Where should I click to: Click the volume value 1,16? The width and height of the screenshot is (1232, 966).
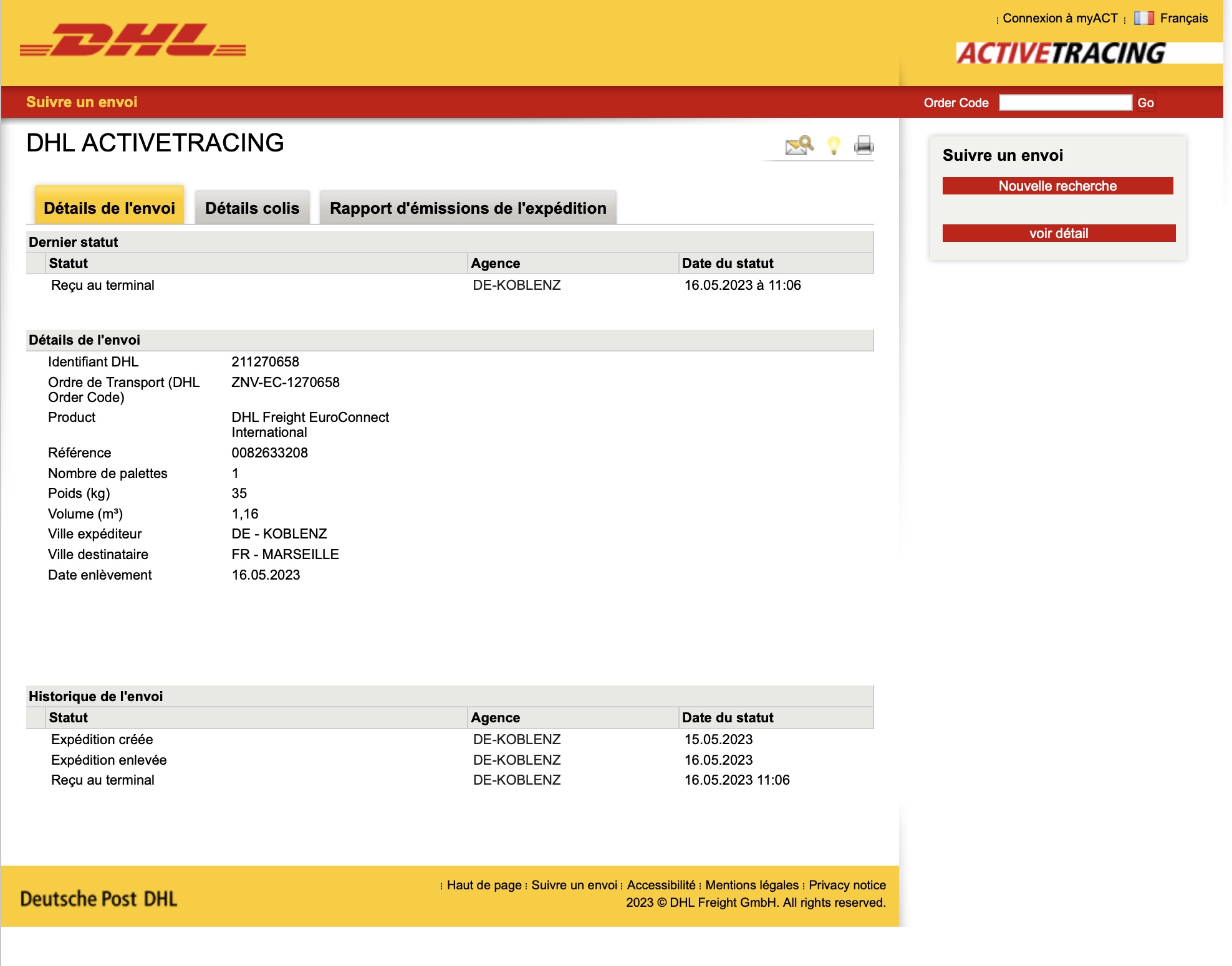click(x=245, y=514)
